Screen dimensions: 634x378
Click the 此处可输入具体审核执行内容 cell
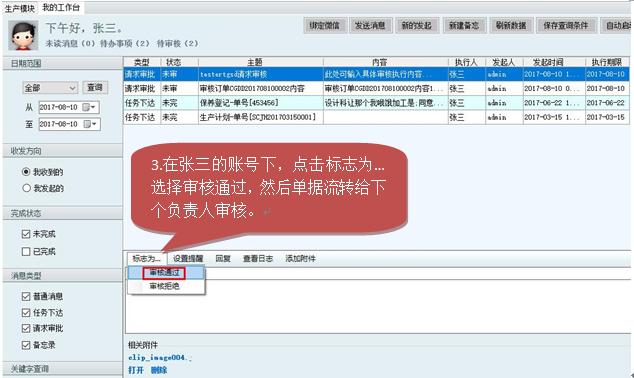(385, 74)
